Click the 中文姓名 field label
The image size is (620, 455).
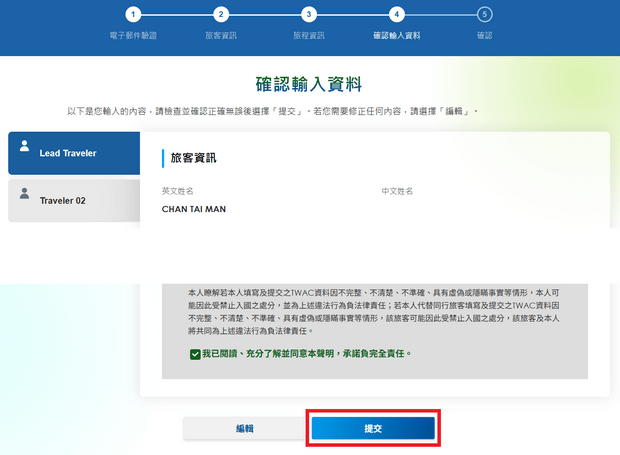point(397,190)
